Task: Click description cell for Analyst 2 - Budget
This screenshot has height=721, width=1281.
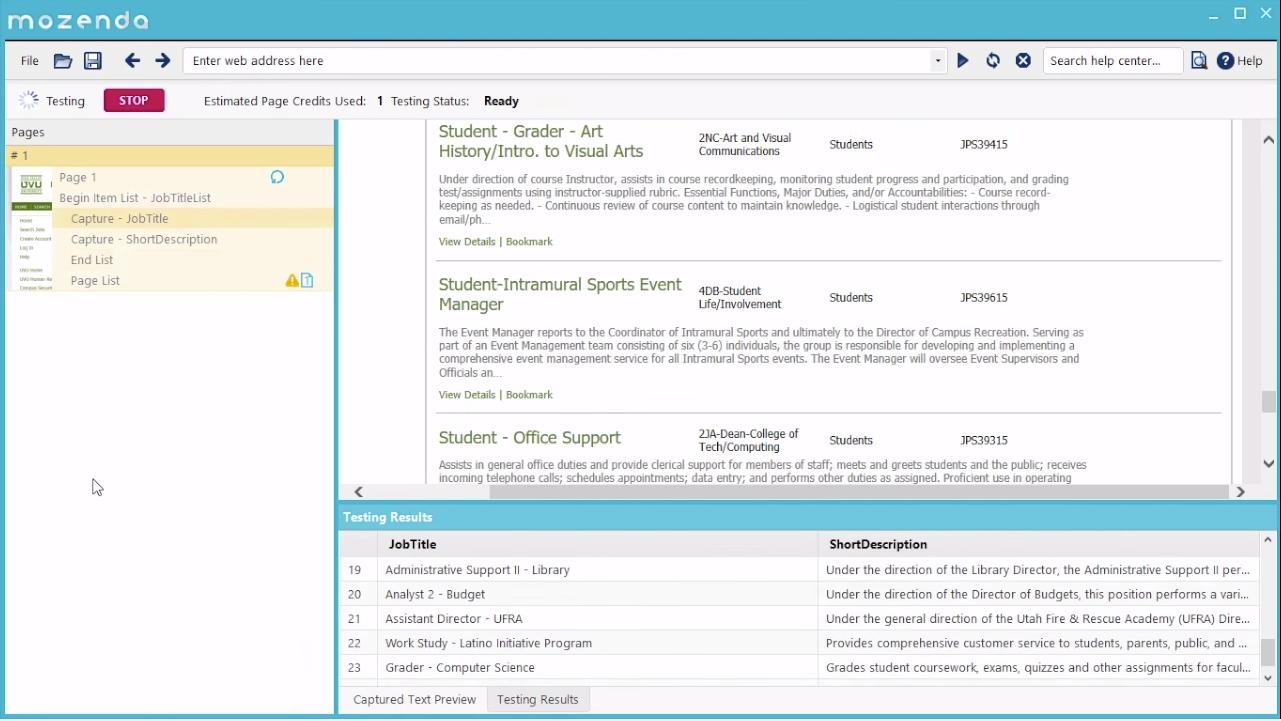Action: click(1038, 594)
